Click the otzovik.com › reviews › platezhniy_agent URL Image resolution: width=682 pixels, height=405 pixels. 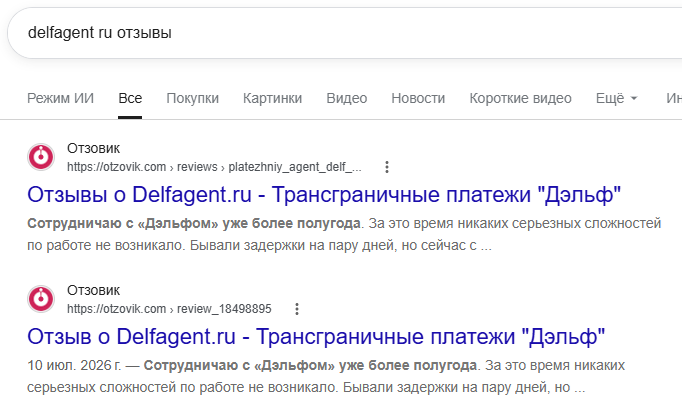[x=214, y=167]
